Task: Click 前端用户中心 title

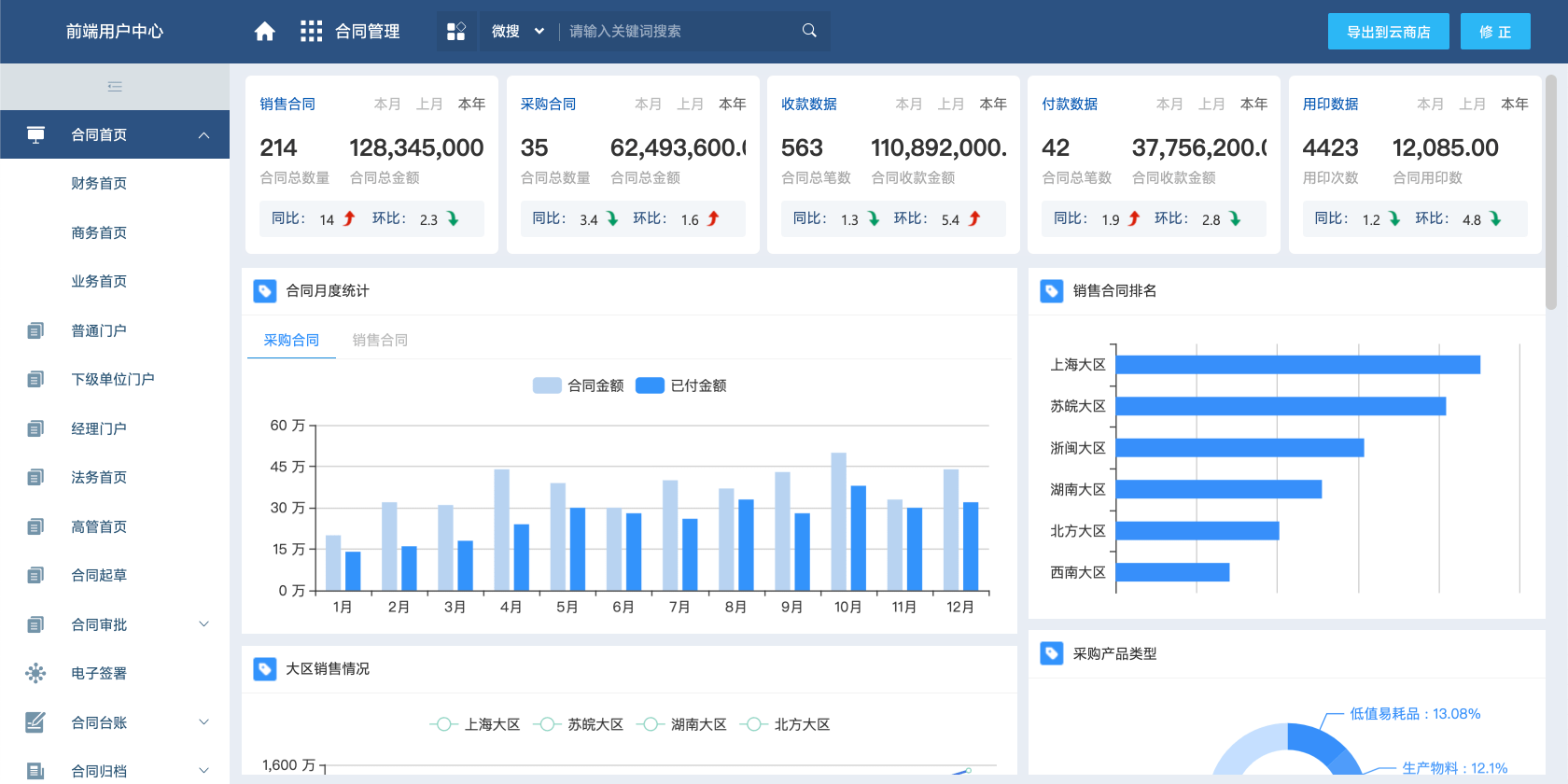Action: 115,32
